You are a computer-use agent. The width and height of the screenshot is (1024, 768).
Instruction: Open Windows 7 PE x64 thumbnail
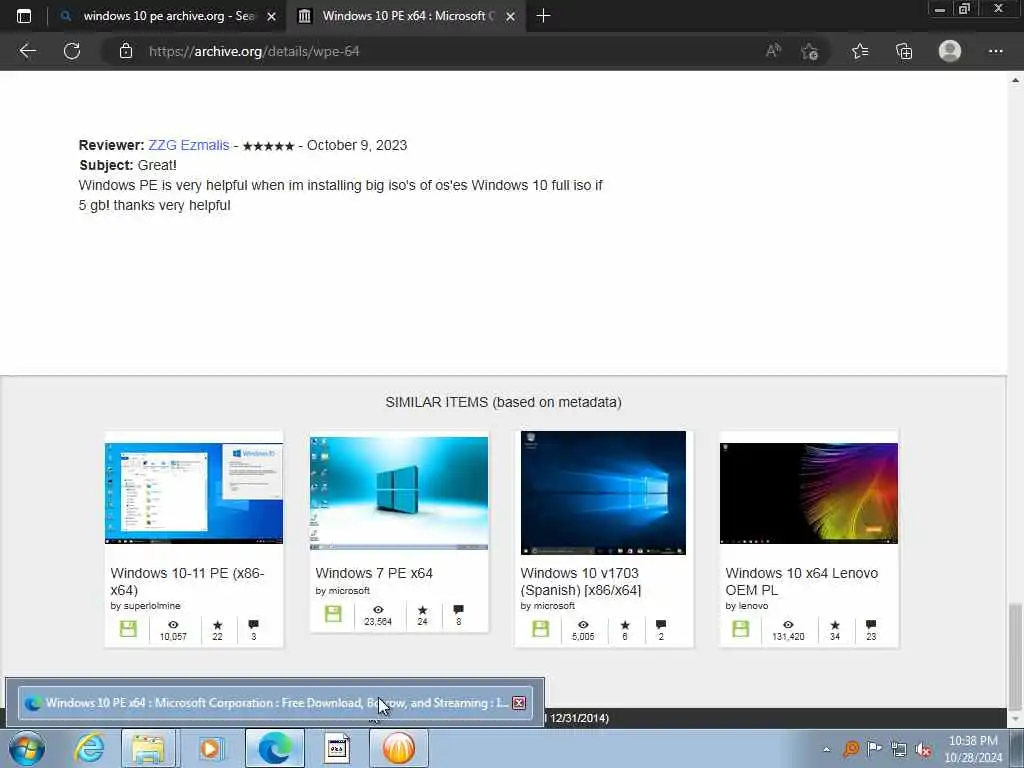point(399,493)
